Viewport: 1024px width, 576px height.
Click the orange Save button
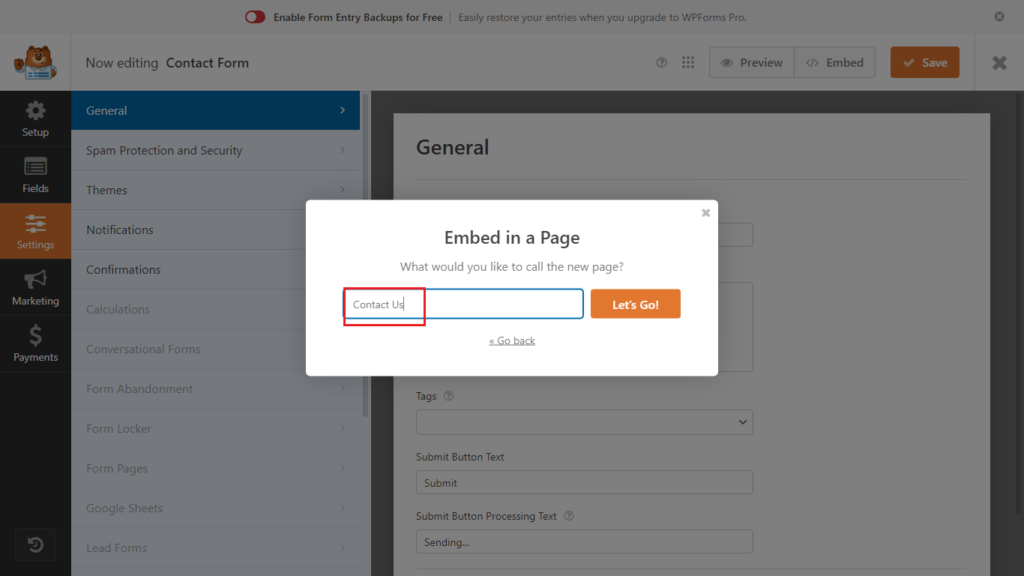924,63
